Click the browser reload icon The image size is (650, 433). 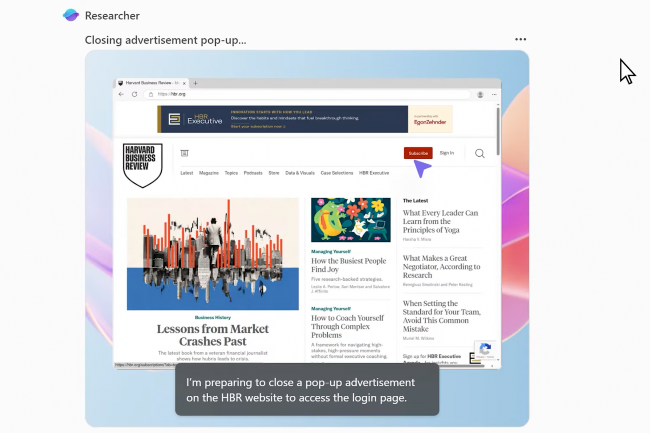(x=135, y=94)
